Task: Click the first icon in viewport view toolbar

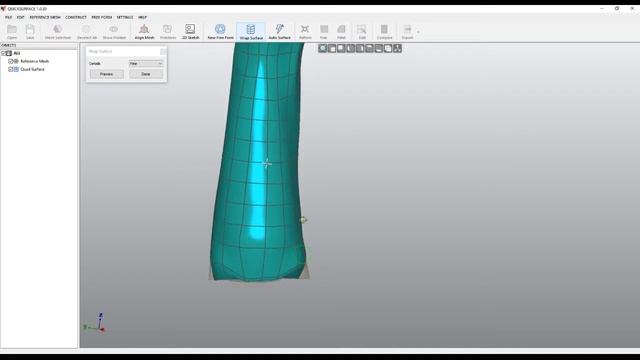Action: (322, 49)
